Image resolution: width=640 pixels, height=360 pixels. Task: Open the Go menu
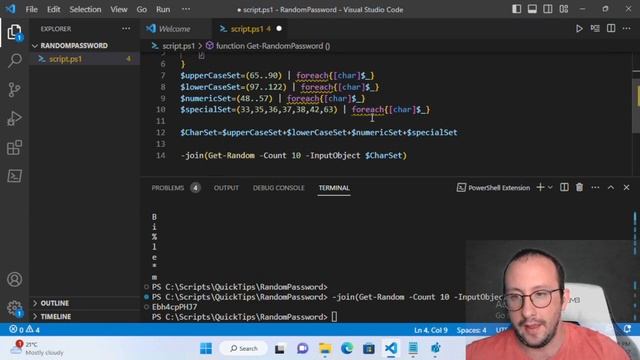pyautogui.click(x=142, y=9)
